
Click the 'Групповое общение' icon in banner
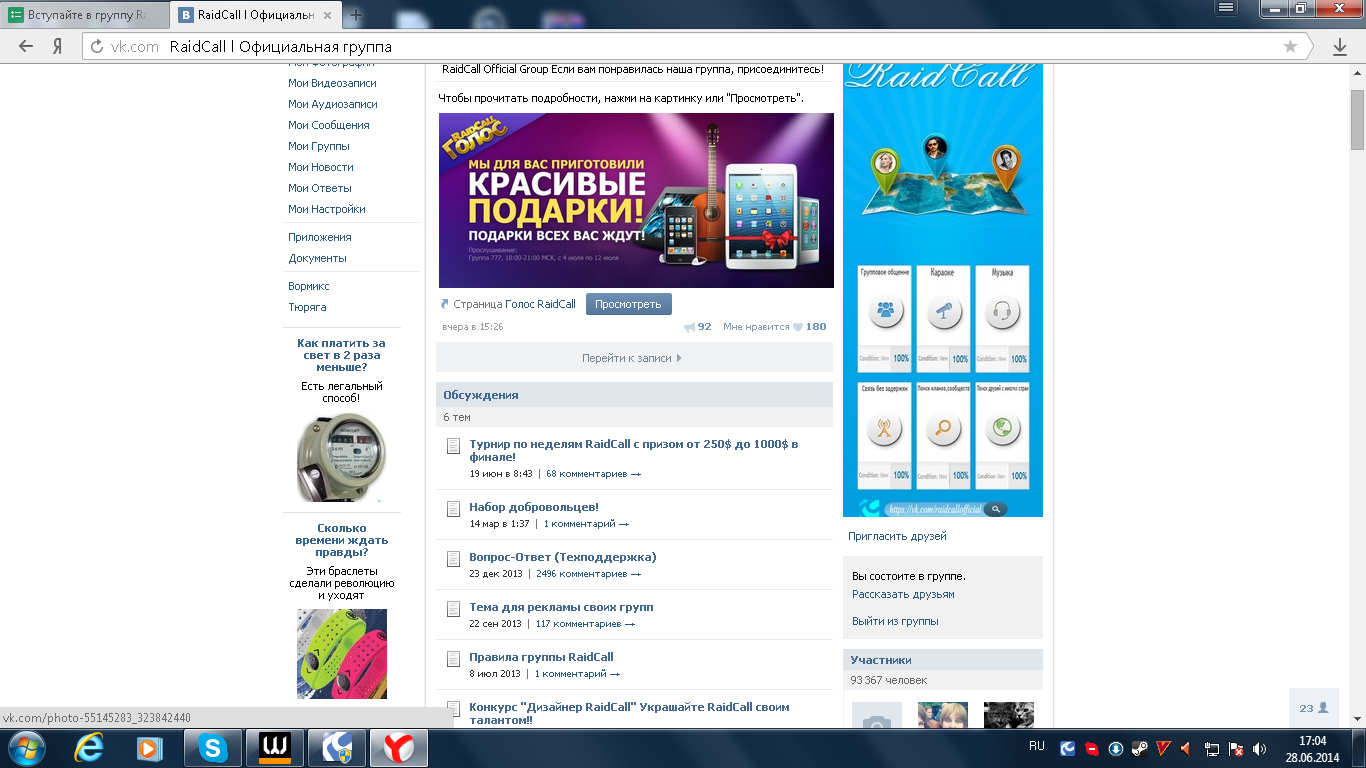(885, 311)
